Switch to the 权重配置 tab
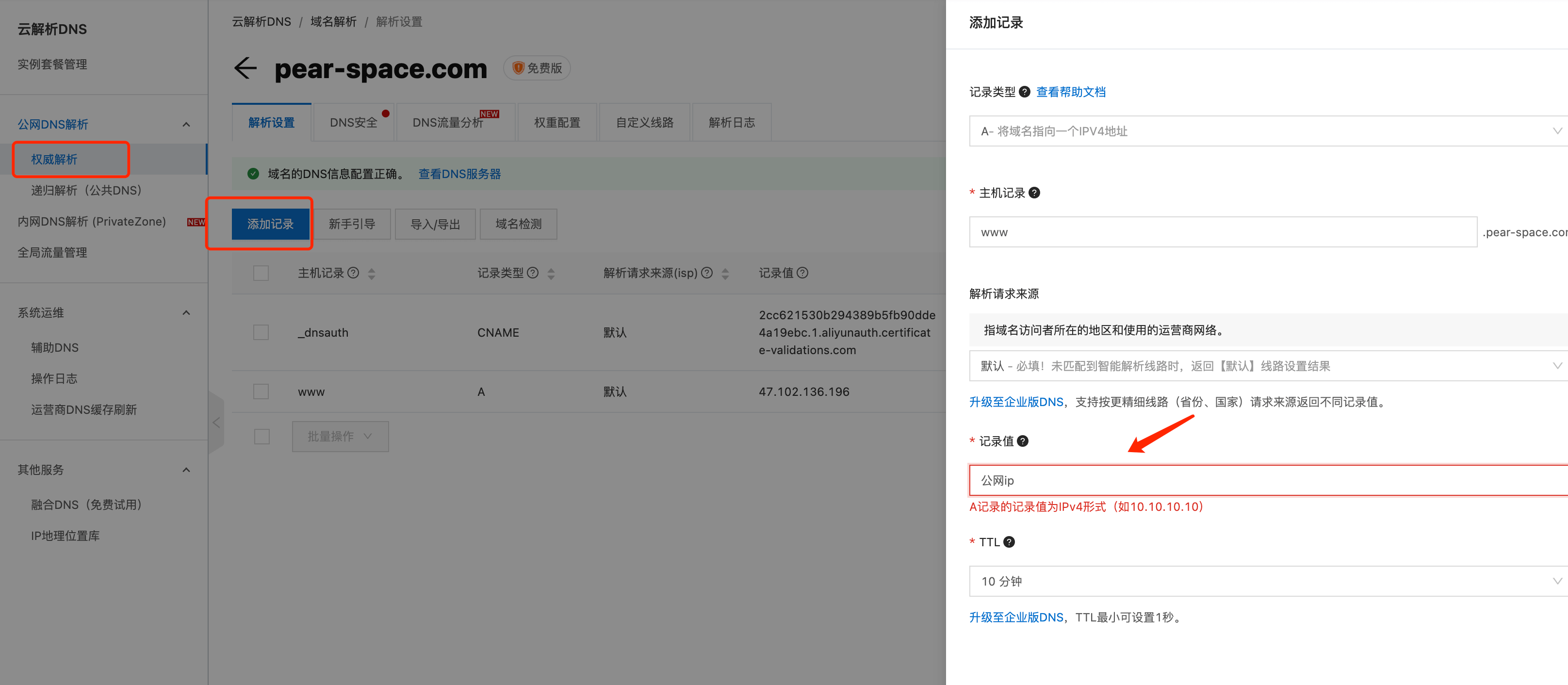This screenshot has width=1568, height=685. tap(557, 122)
